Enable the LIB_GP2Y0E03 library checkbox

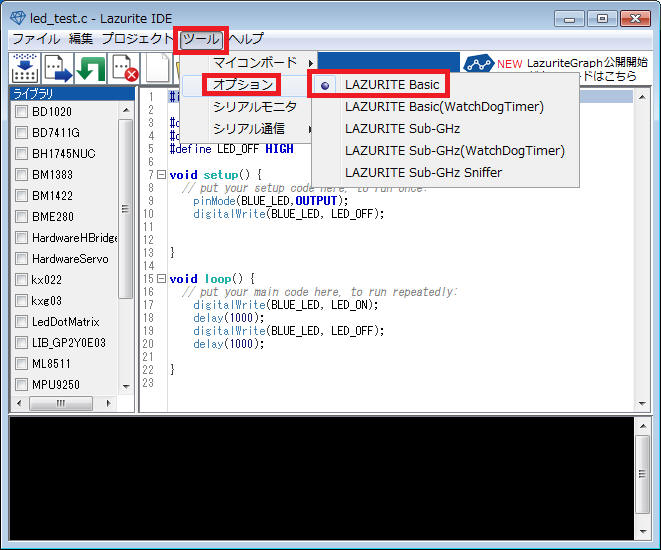pyautogui.click(x=21, y=343)
